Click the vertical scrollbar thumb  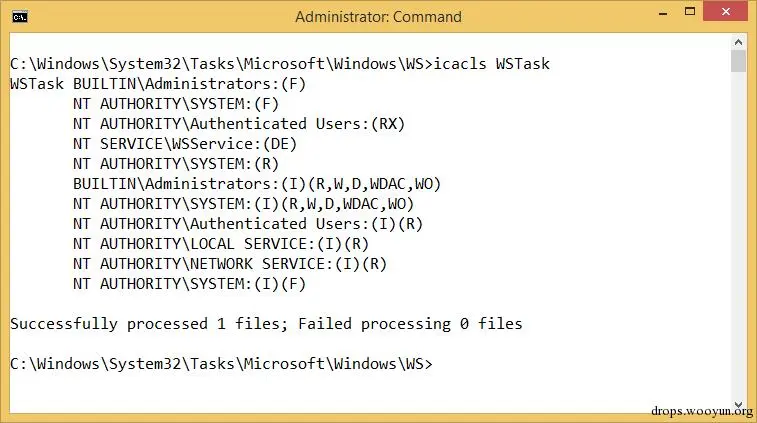pos(738,61)
